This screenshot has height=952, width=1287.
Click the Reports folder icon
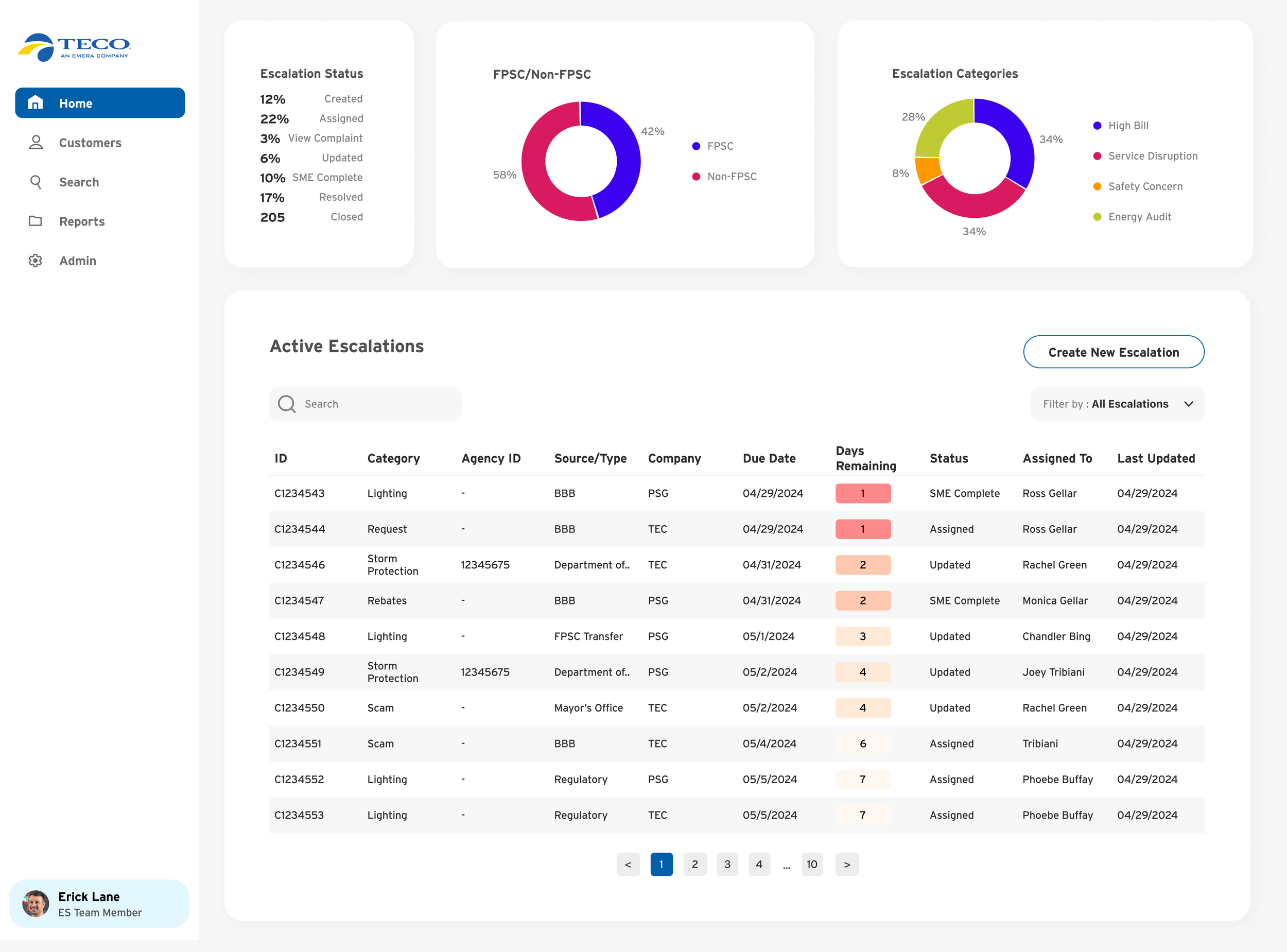[36, 221]
